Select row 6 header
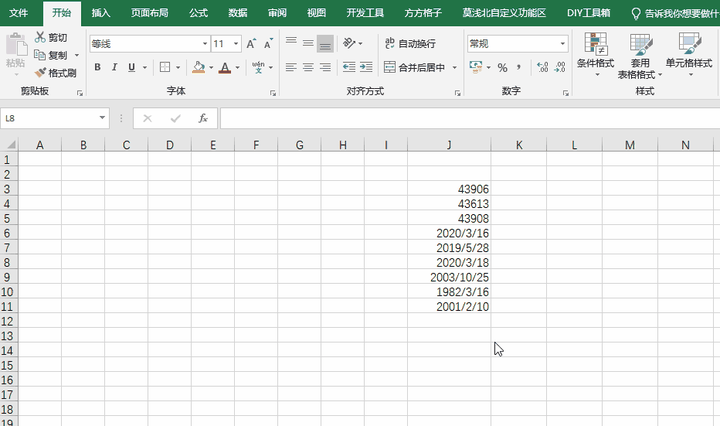Viewport: 720px width, 426px height. (7, 233)
